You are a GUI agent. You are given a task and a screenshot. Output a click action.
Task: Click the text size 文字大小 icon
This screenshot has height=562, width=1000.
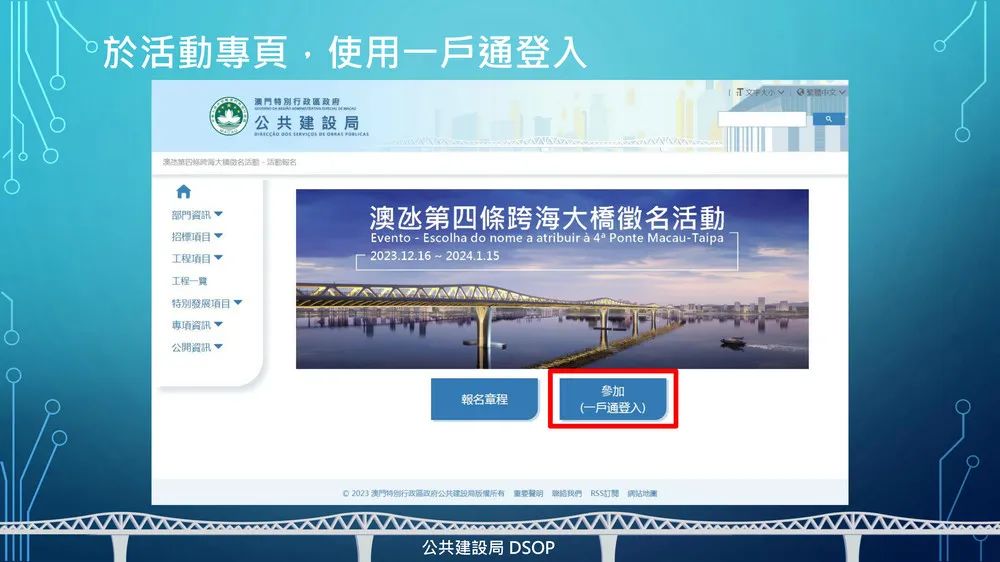[739, 92]
